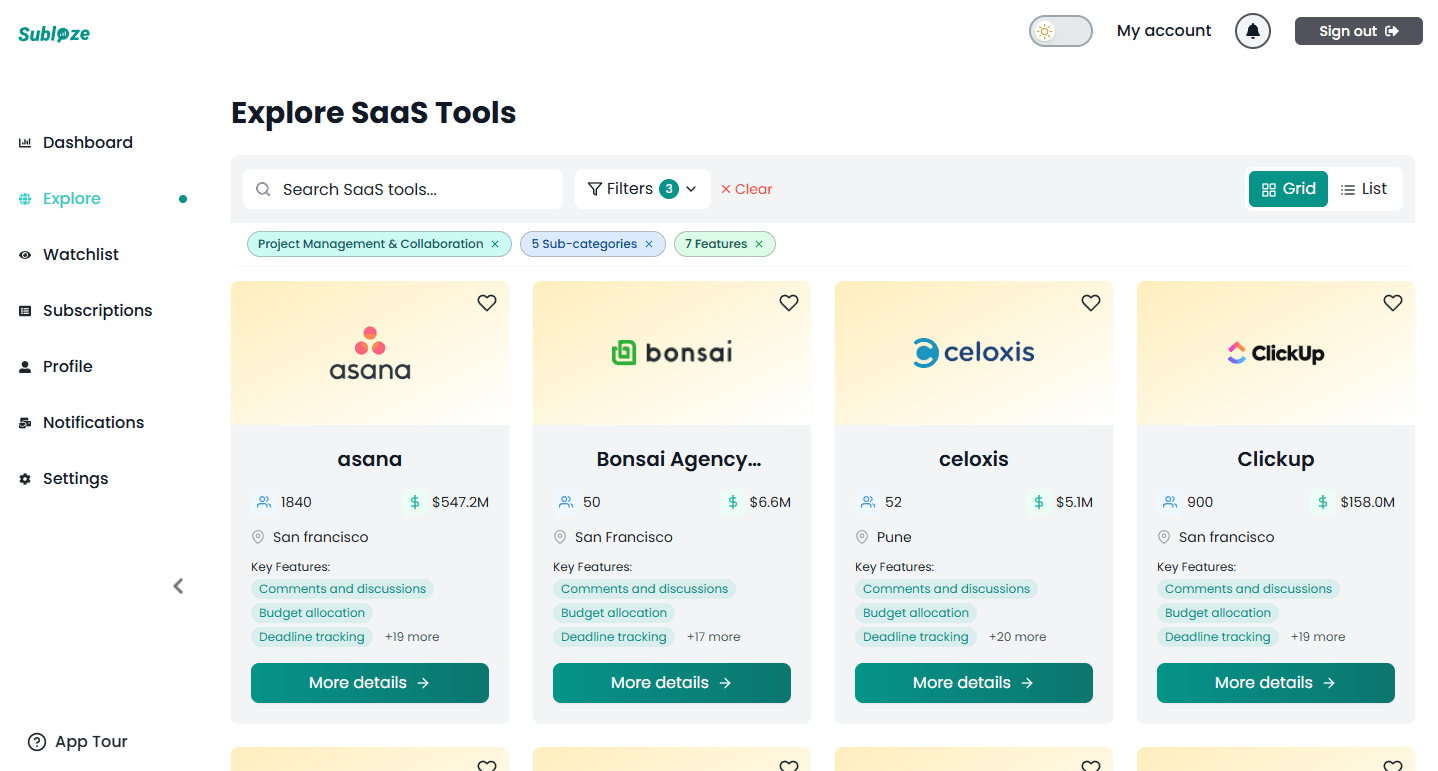1438x771 pixels.
Task: Open the Subscriptions section
Action: [97, 310]
